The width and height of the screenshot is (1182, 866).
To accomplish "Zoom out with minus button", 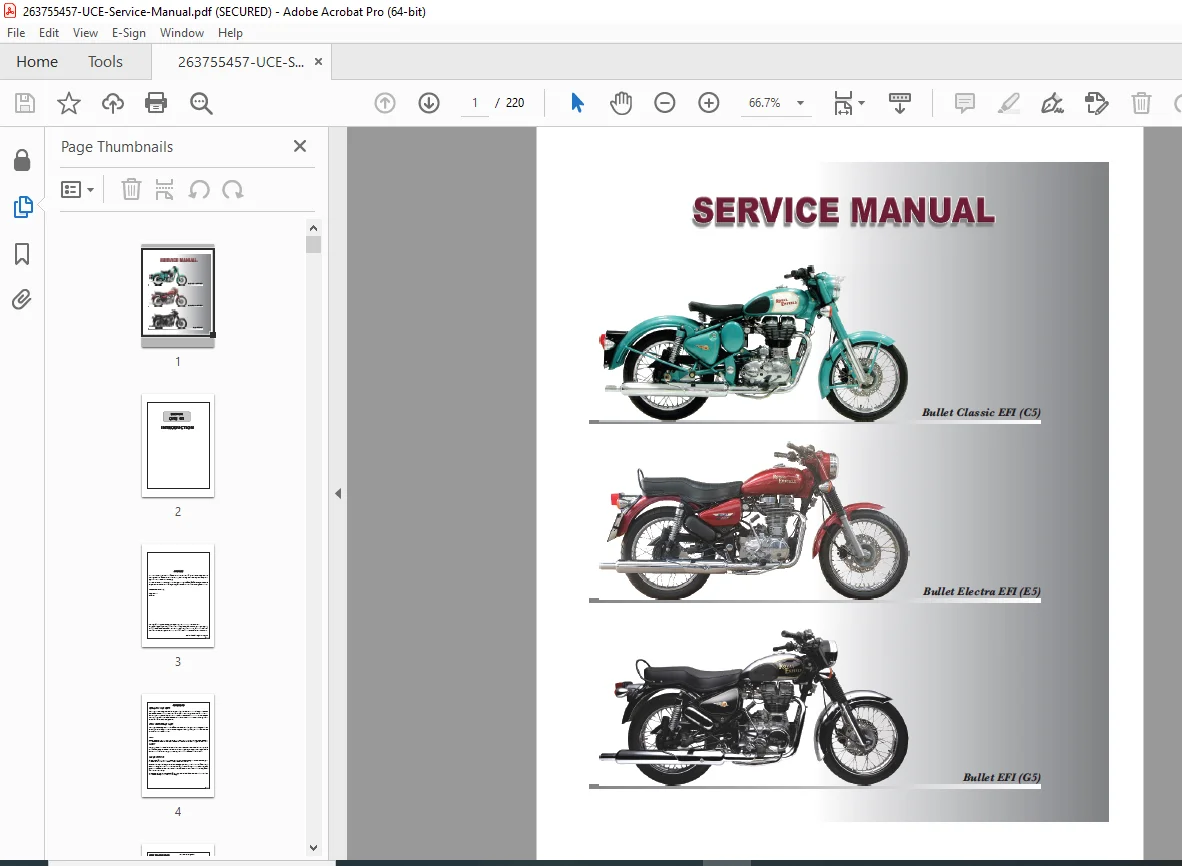I will click(665, 103).
